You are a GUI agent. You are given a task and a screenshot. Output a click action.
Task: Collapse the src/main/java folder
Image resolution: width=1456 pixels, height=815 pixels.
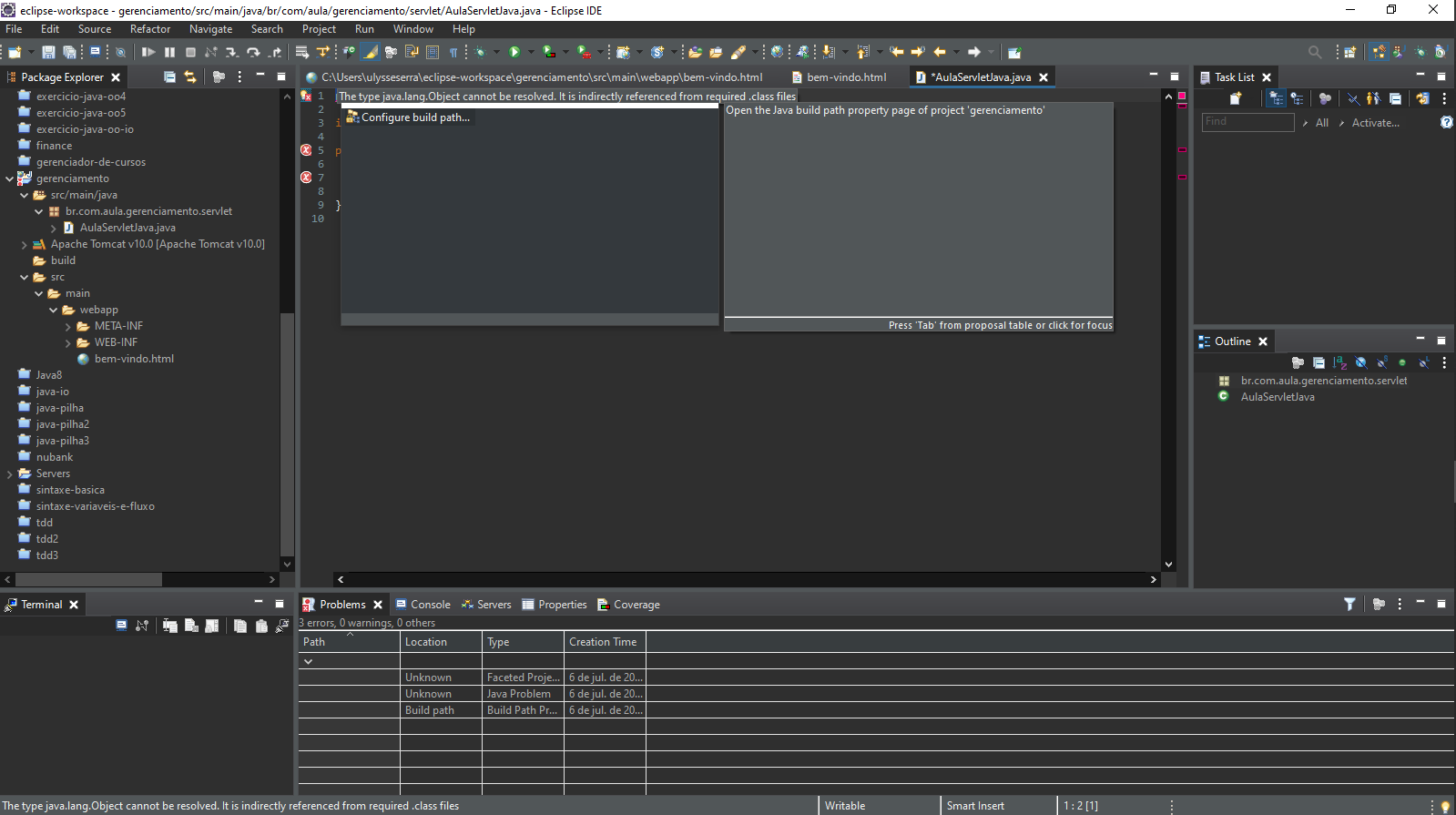coord(24,195)
